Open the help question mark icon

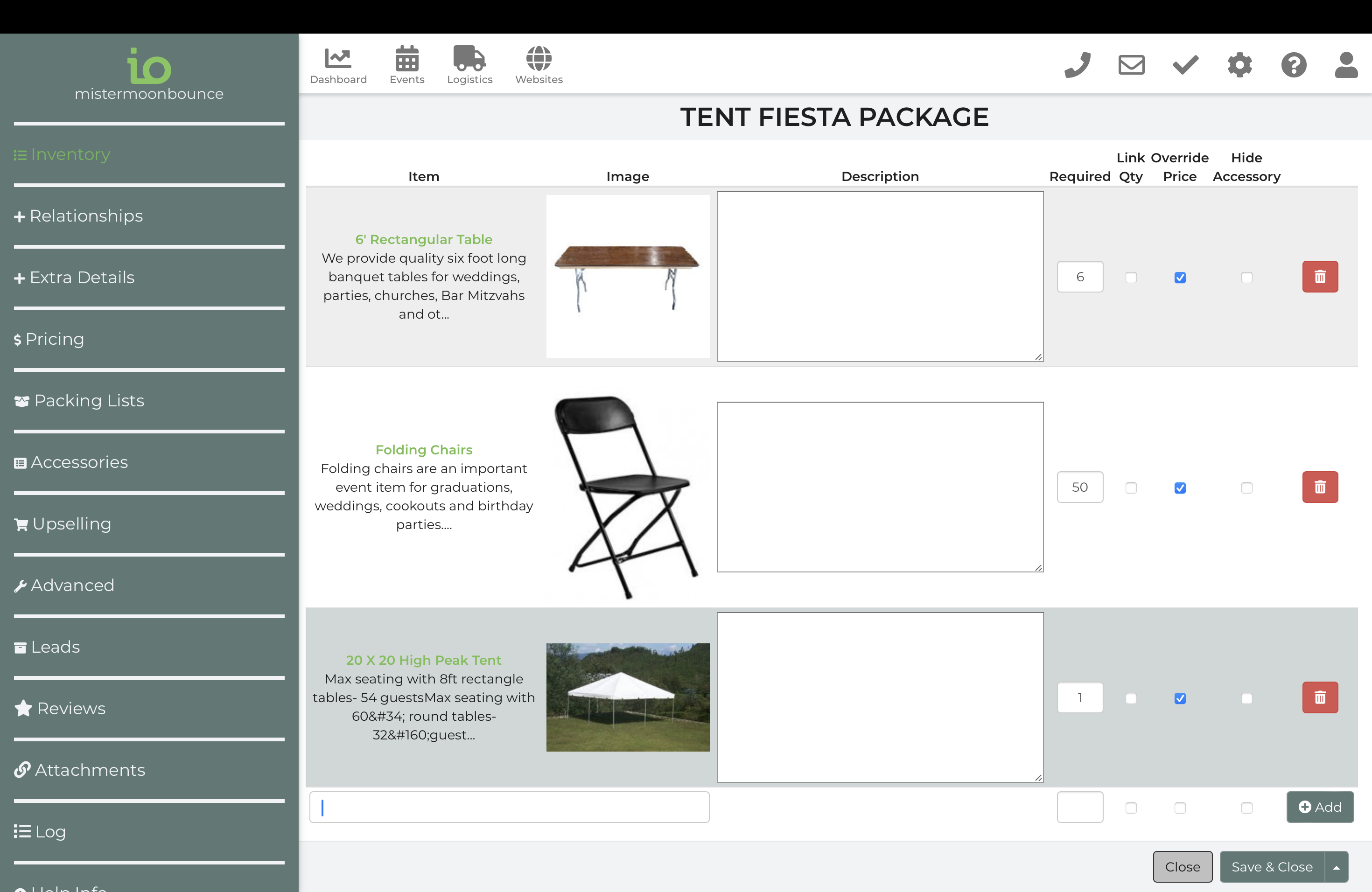1294,64
